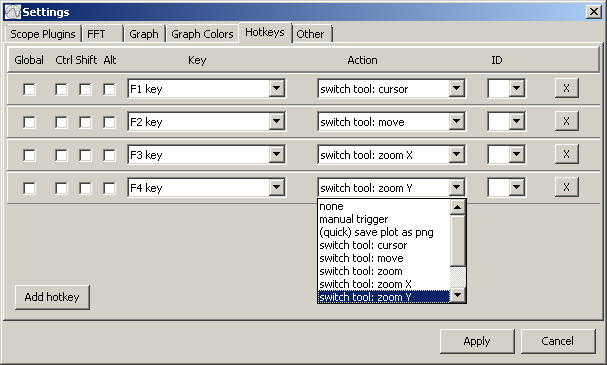Screen dimensions: 607x365
Task: Toggle Shift checkbox in F4 key row
Action: (85, 188)
